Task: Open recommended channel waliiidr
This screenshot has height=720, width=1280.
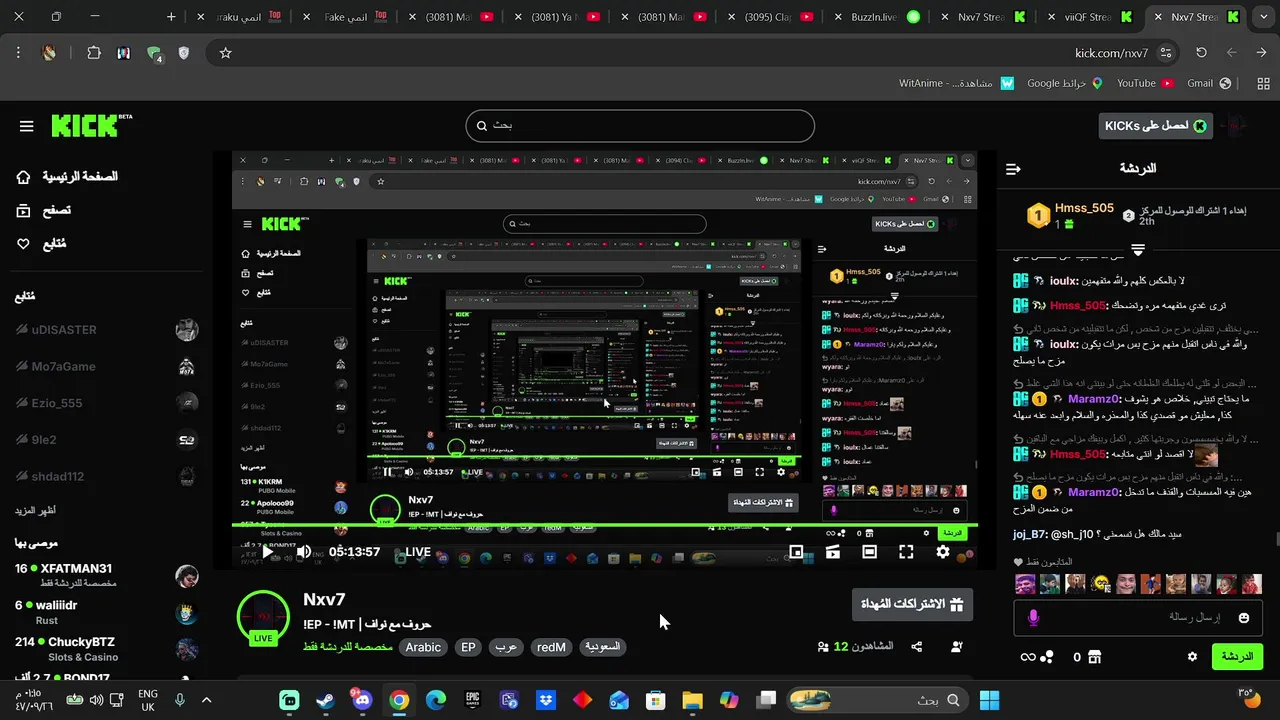Action: click(x=107, y=612)
